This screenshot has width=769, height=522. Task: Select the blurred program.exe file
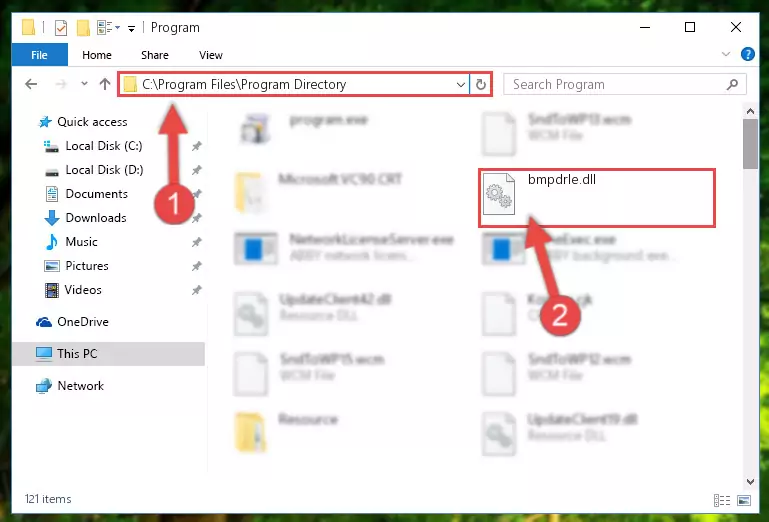tap(304, 130)
